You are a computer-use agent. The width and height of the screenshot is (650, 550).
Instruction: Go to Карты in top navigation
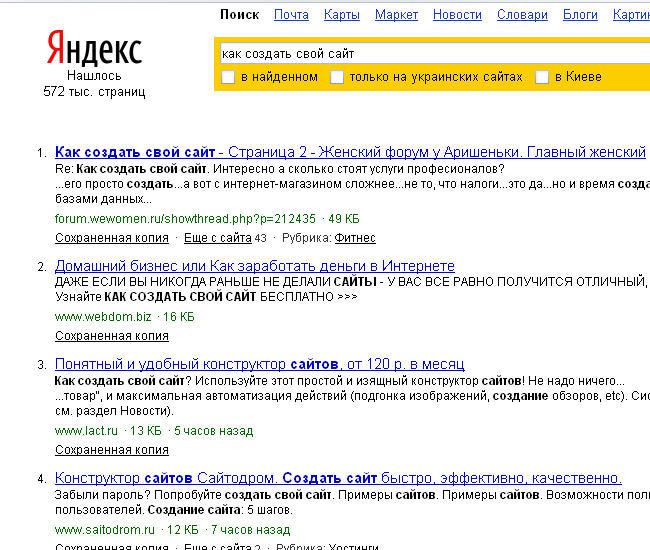[342, 15]
